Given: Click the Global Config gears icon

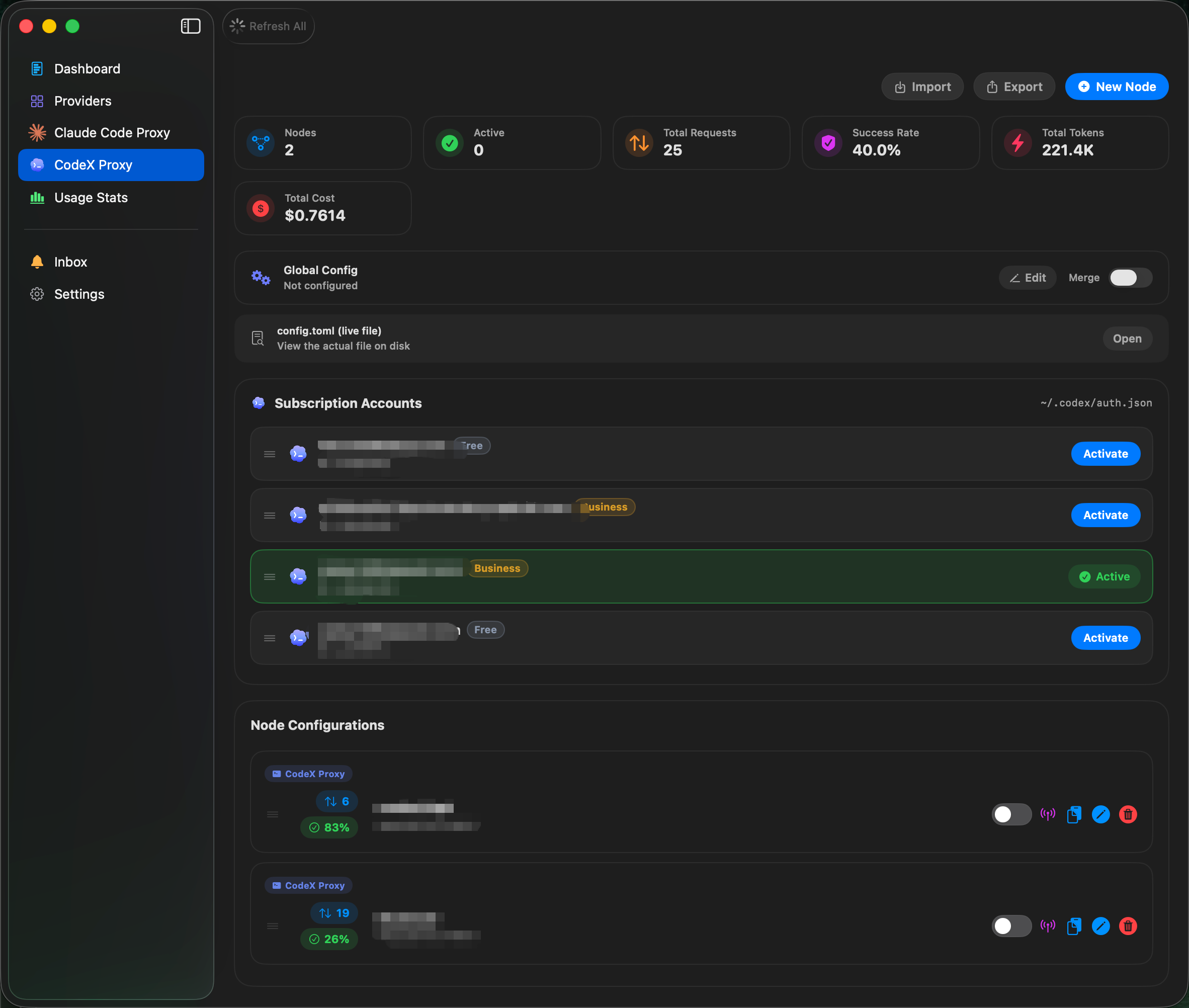Looking at the screenshot, I should (261, 278).
